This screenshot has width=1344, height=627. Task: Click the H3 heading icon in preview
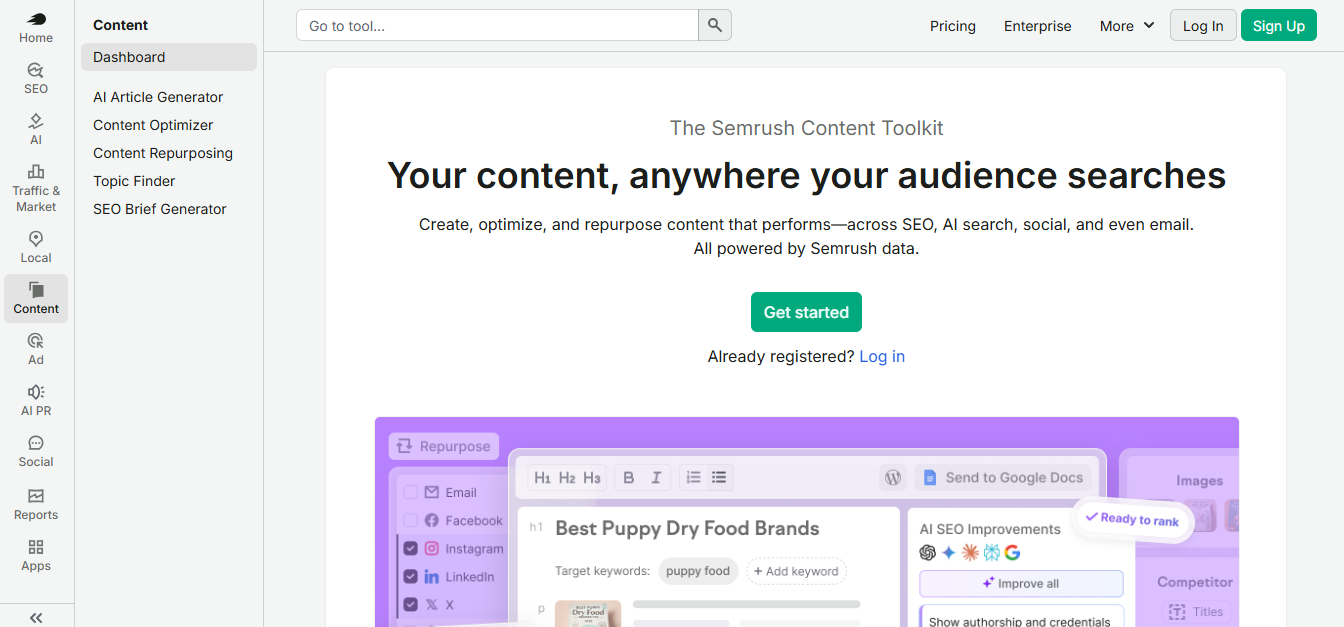point(592,478)
